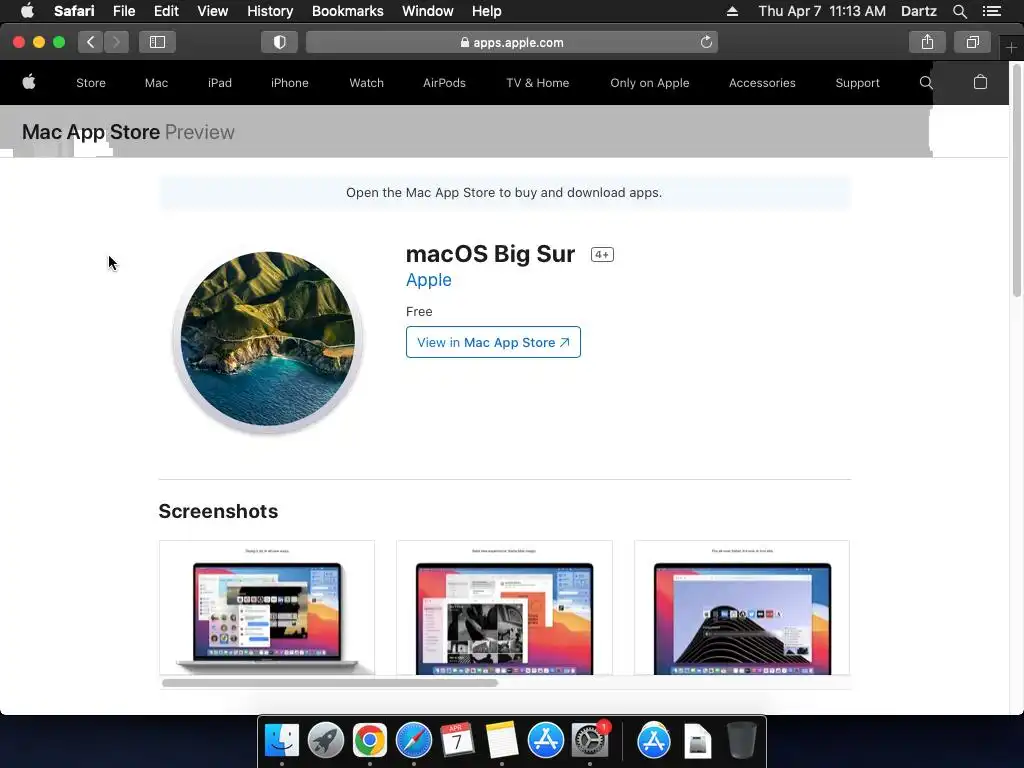Open the shopping bag icon

click(x=980, y=82)
